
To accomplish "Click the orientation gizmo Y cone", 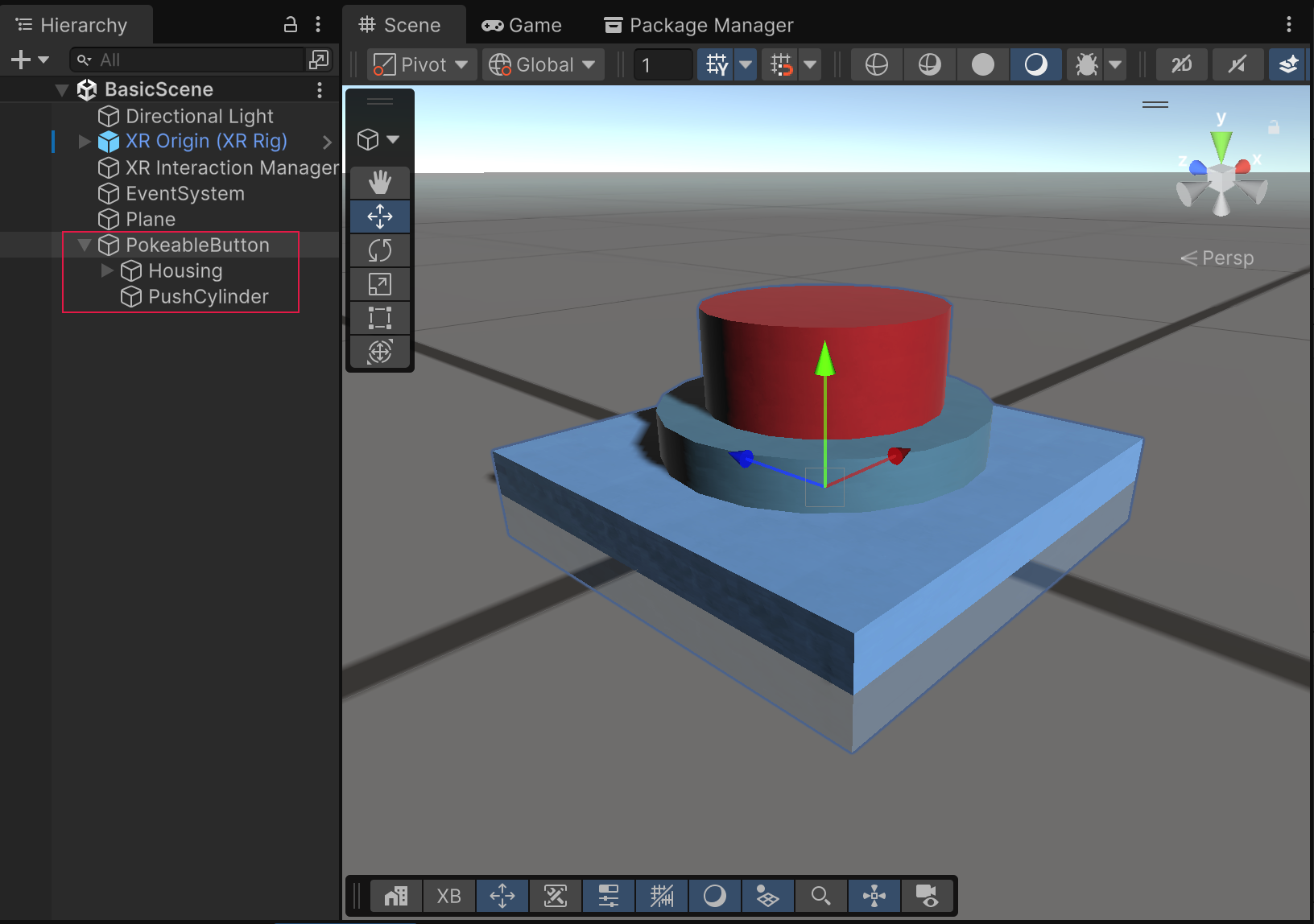I will pos(1221,146).
